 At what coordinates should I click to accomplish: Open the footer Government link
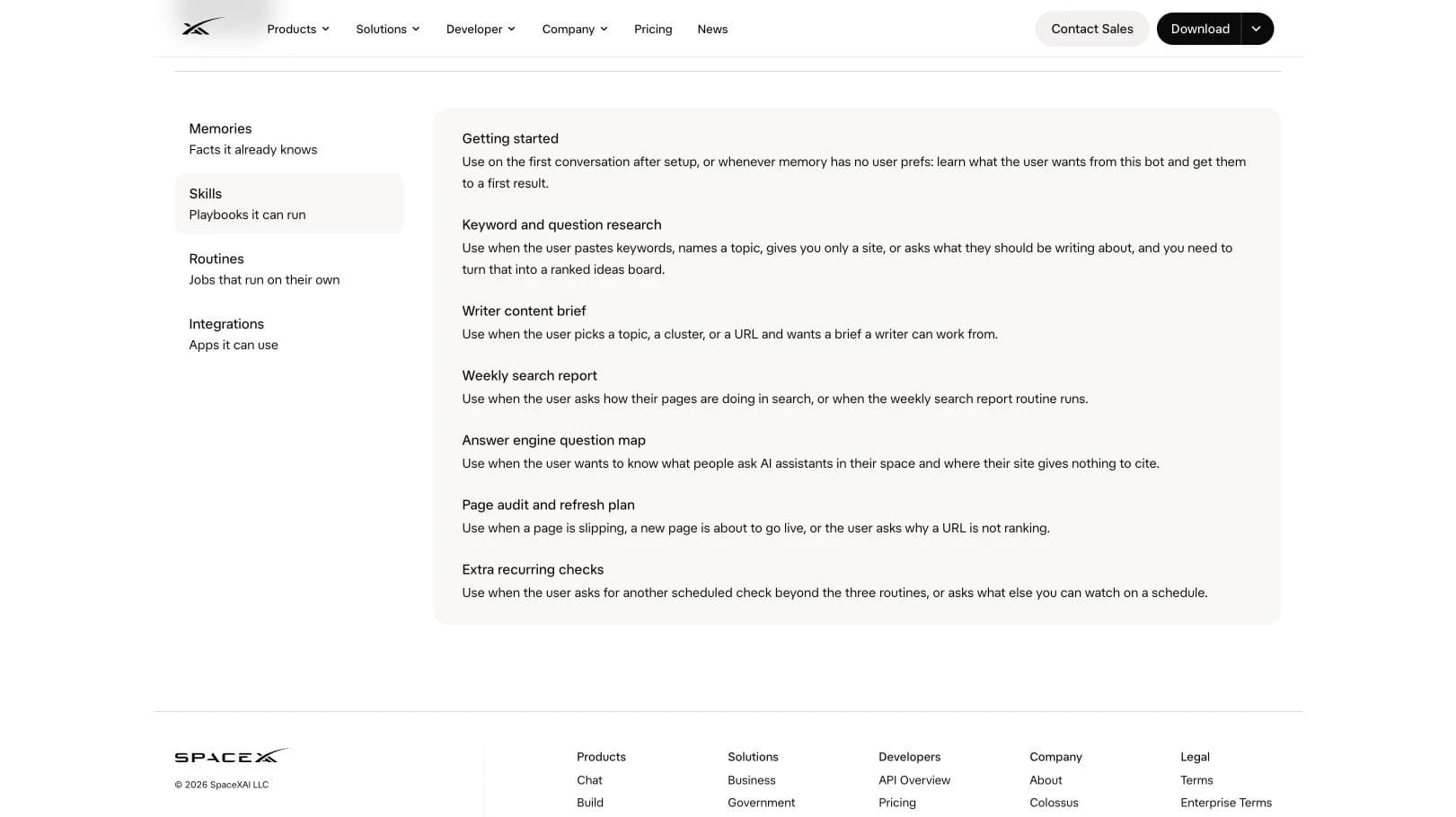[762, 803]
